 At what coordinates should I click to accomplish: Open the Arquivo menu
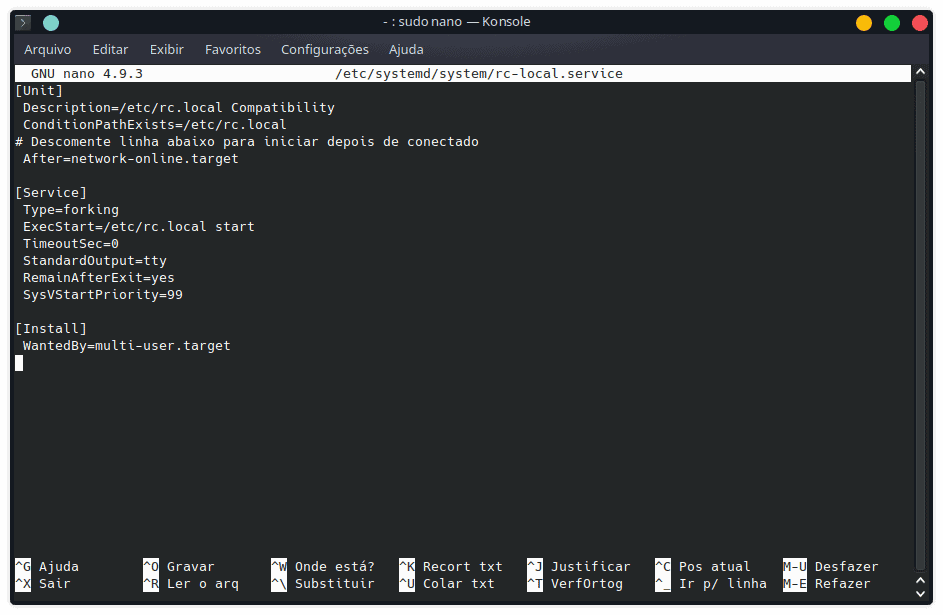[x=48, y=50]
